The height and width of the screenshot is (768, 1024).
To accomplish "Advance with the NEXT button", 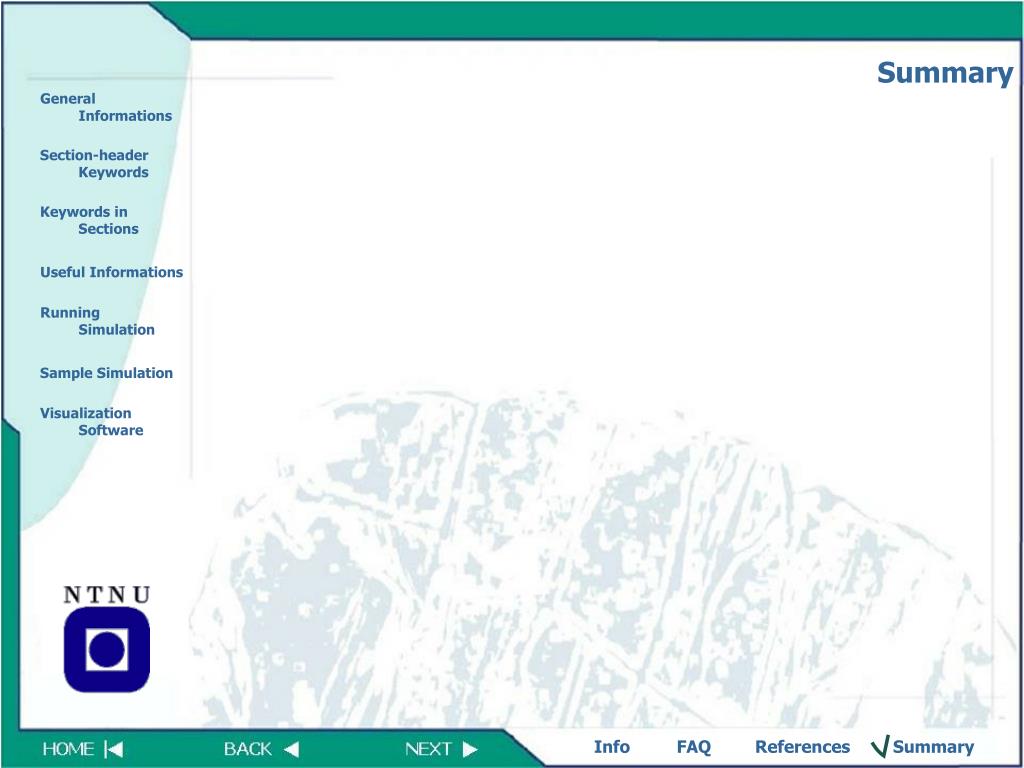I will pos(441,749).
